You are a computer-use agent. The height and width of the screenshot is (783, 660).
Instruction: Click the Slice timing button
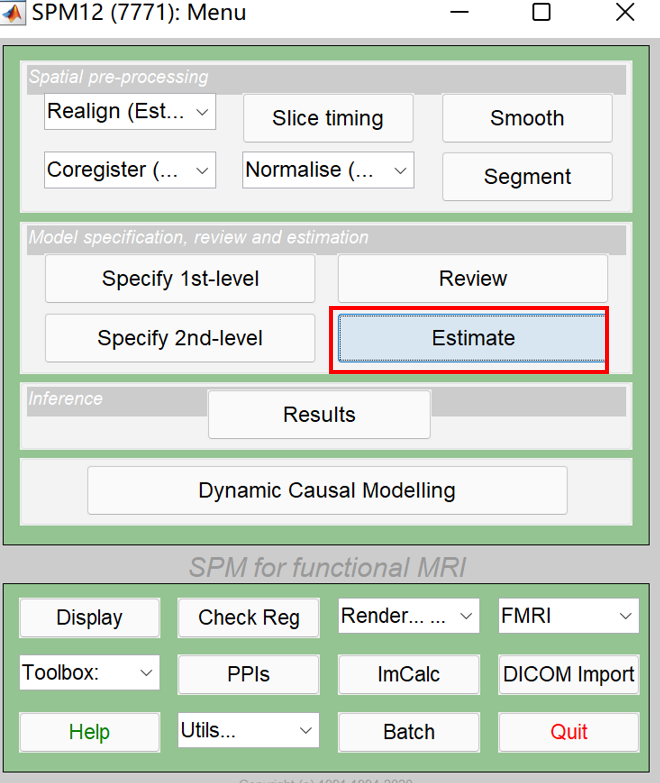328,118
